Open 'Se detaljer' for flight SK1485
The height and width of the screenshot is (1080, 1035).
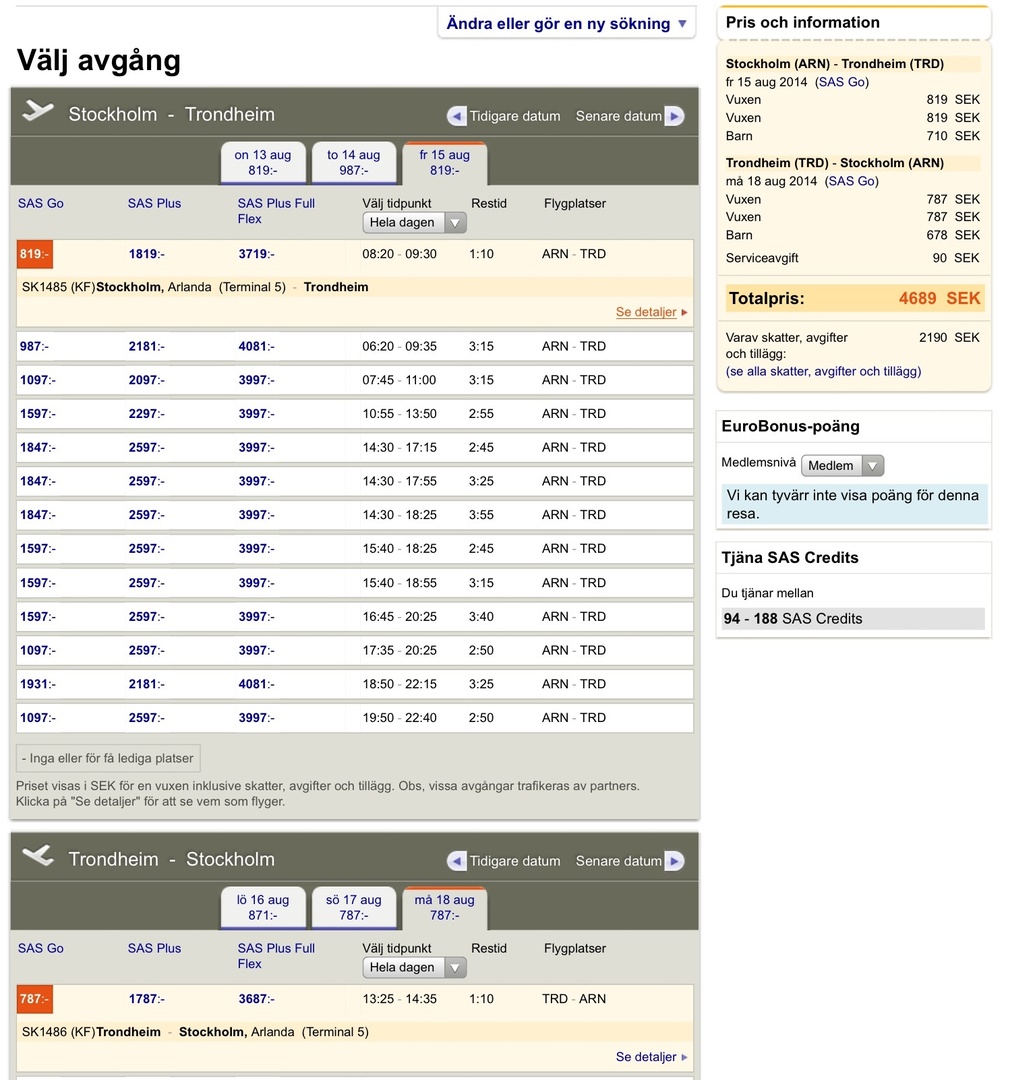click(646, 312)
